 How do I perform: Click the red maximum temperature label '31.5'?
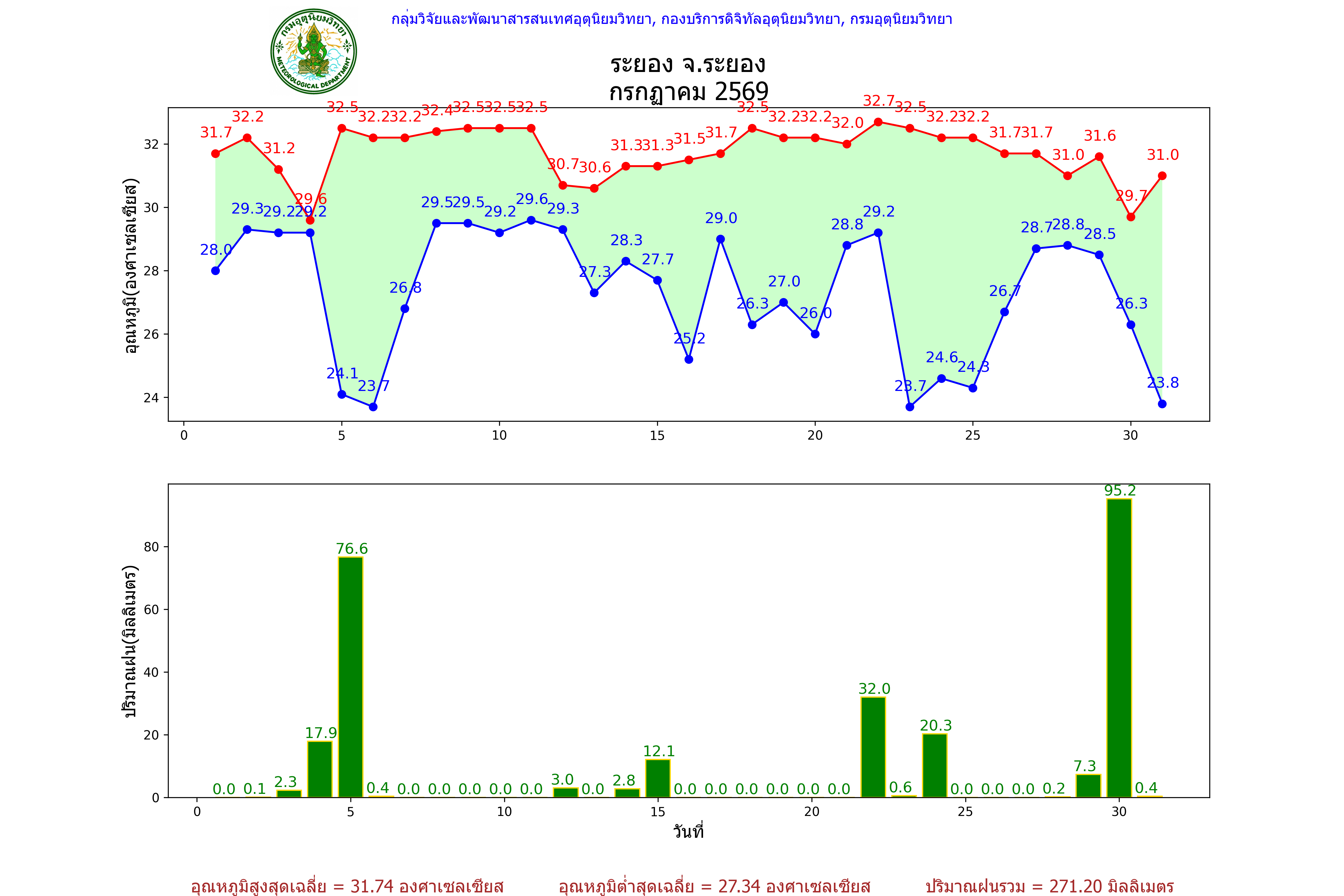(690, 139)
